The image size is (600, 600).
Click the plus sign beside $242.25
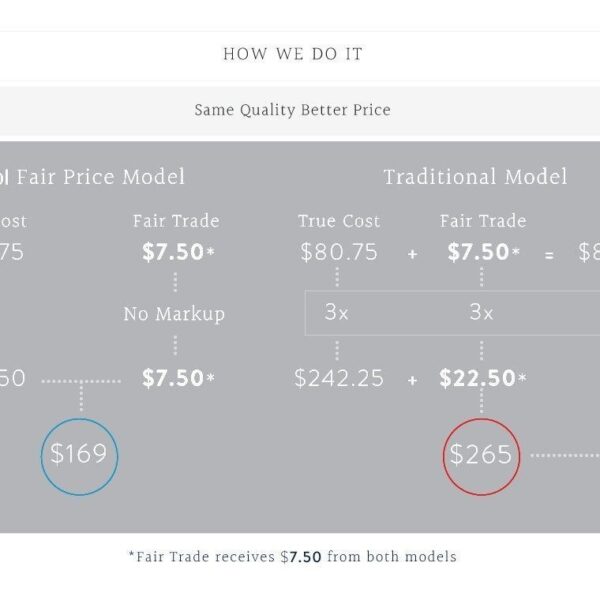[412, 380]
